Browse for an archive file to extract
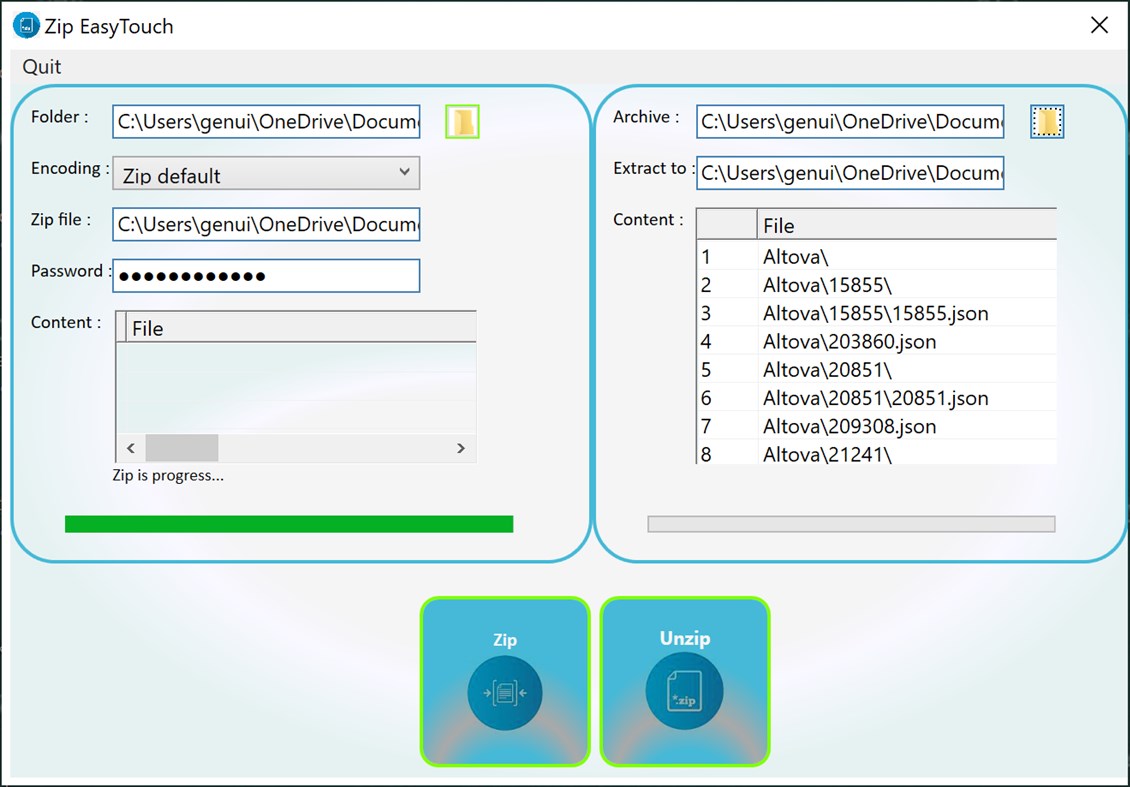The height and width of the screenshot is (787, 1130). click(1046, 121)
